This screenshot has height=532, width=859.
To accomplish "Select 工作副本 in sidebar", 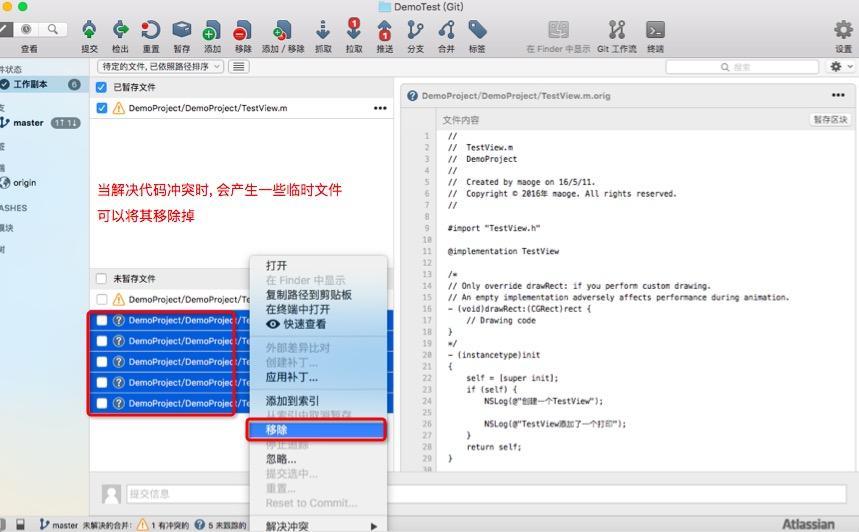I will click(x=44, y=84).
